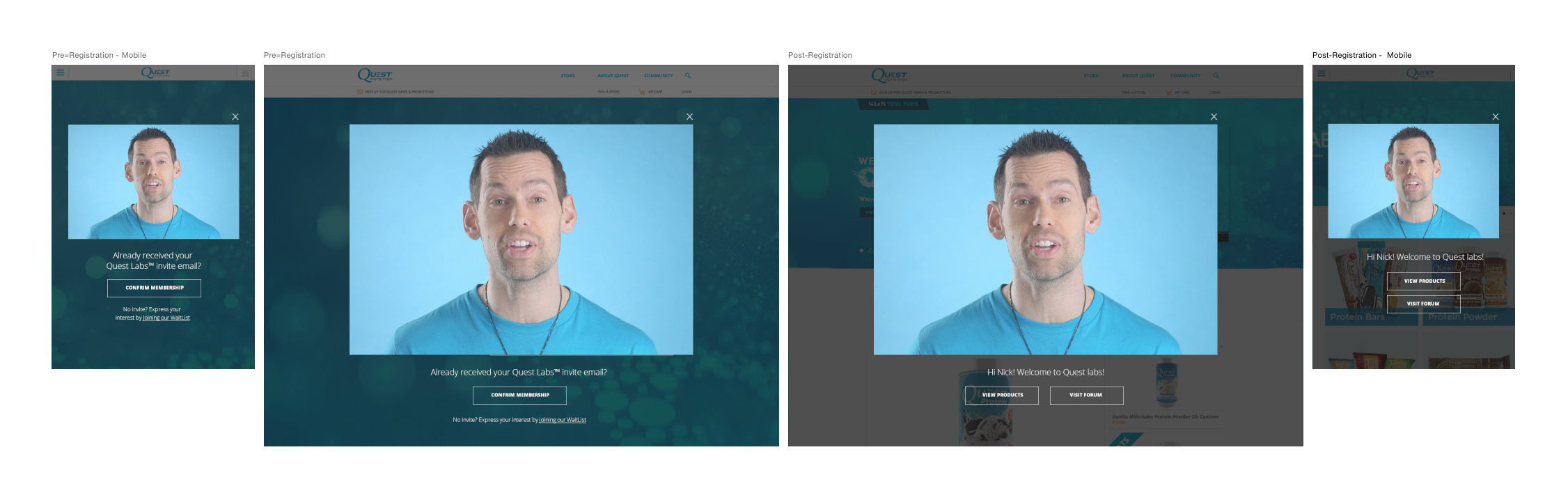Click video thumbnail in desktop Post-Registration modal
Image resolution: width=1568 pixels, height=491 pixels.
coord(1045,239)
